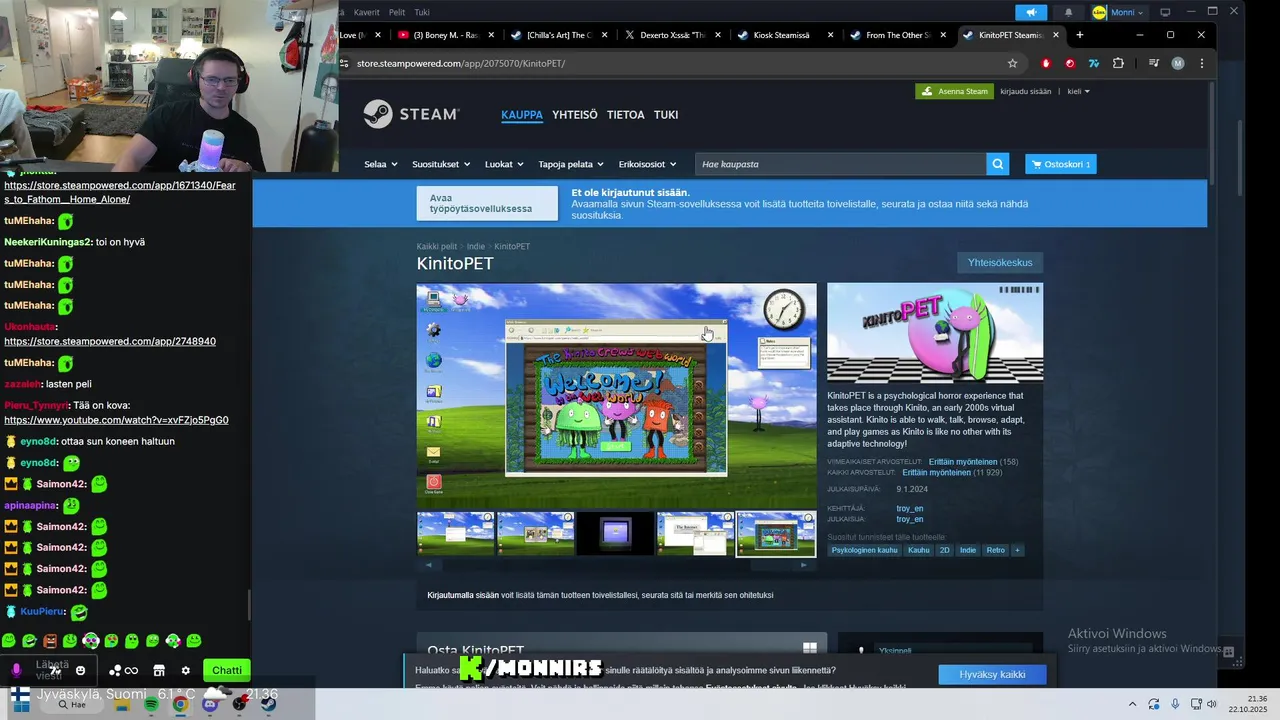Click the media strip left scroll arrow
This screenshot has width=1280, height=720.
[x=429, y=565]
